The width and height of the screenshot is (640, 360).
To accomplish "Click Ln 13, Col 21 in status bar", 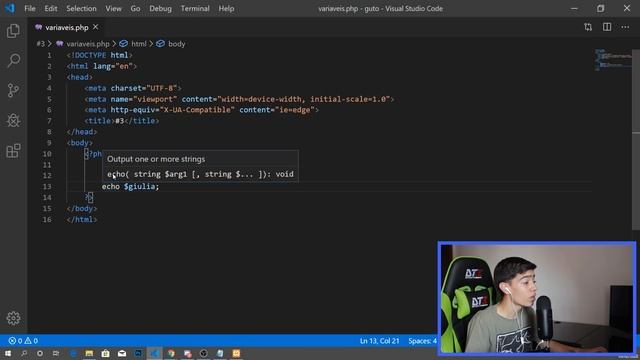I will pyautogui.click(x=379, y=341).
